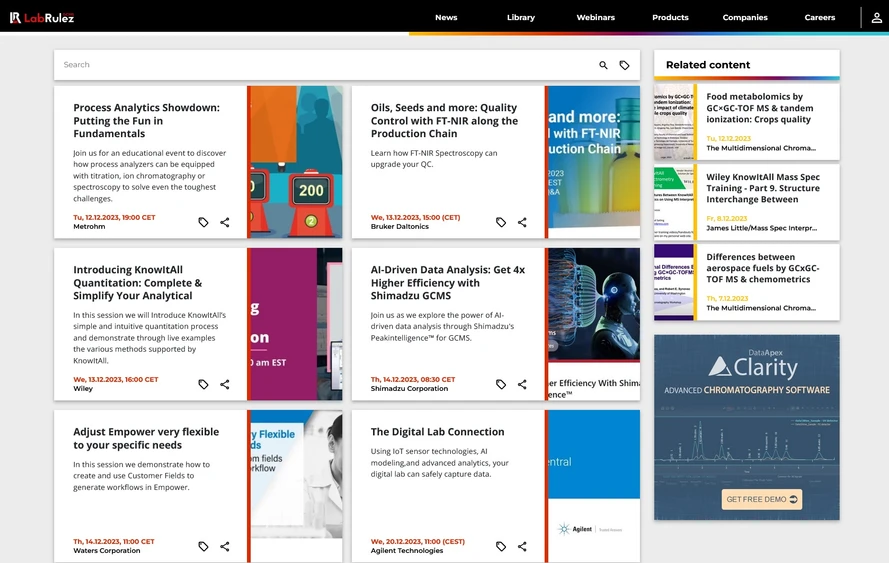Viewport: 889px width, 563px height.
Task: Click AI robot card image
Action: pos(594,324)
